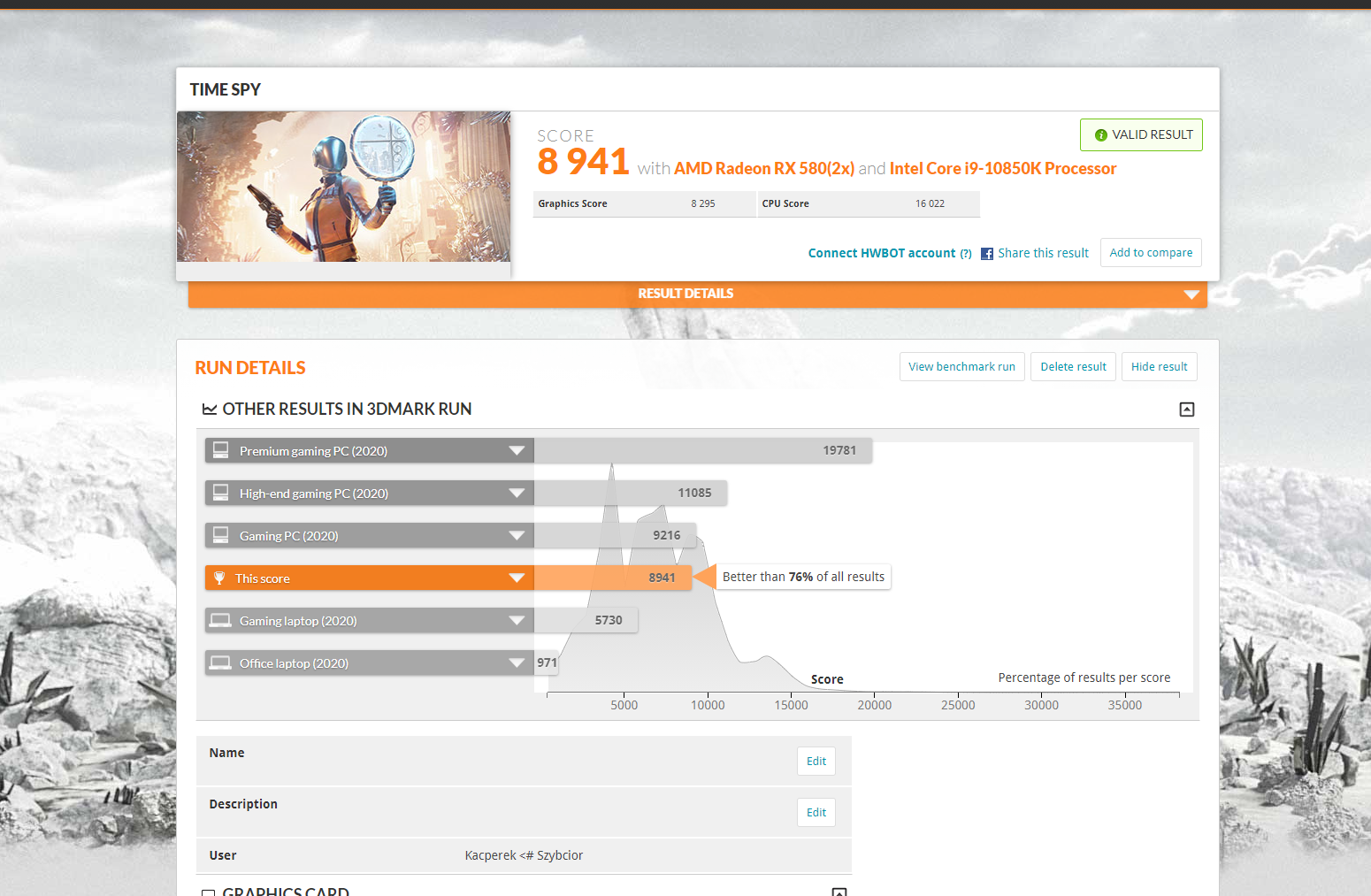Expand the Premium gaming PC (2020) dropdown arrow

point(517,451)
